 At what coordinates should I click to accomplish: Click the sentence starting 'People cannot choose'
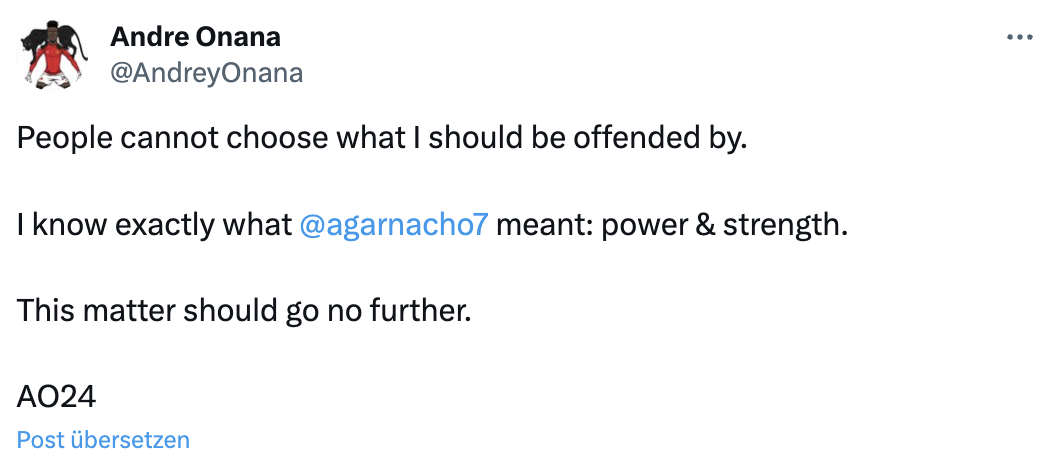(381, 138)
